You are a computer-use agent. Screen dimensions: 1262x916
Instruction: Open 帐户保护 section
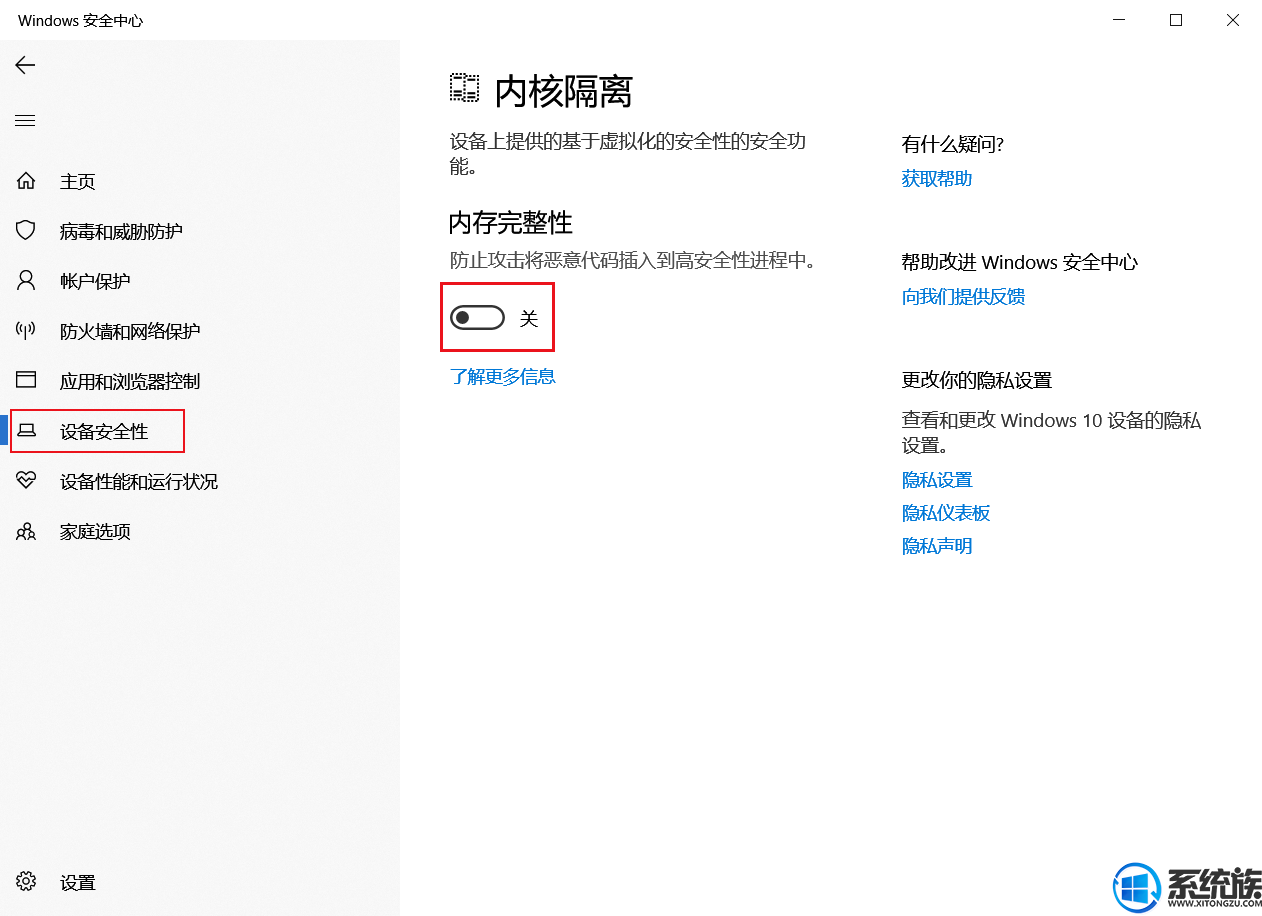point(95,281)
